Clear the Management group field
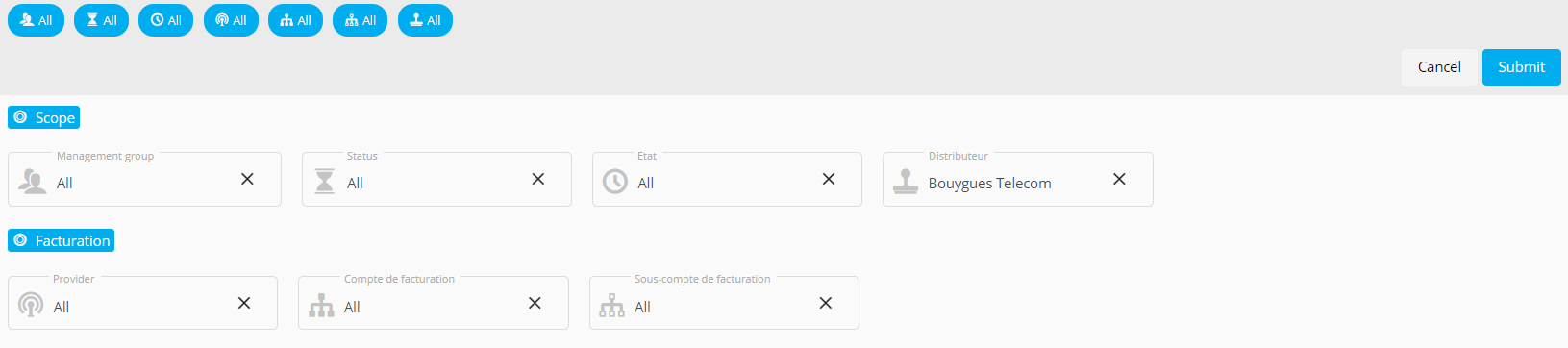This screenshot has width=1568, height=348. point(247,179)
